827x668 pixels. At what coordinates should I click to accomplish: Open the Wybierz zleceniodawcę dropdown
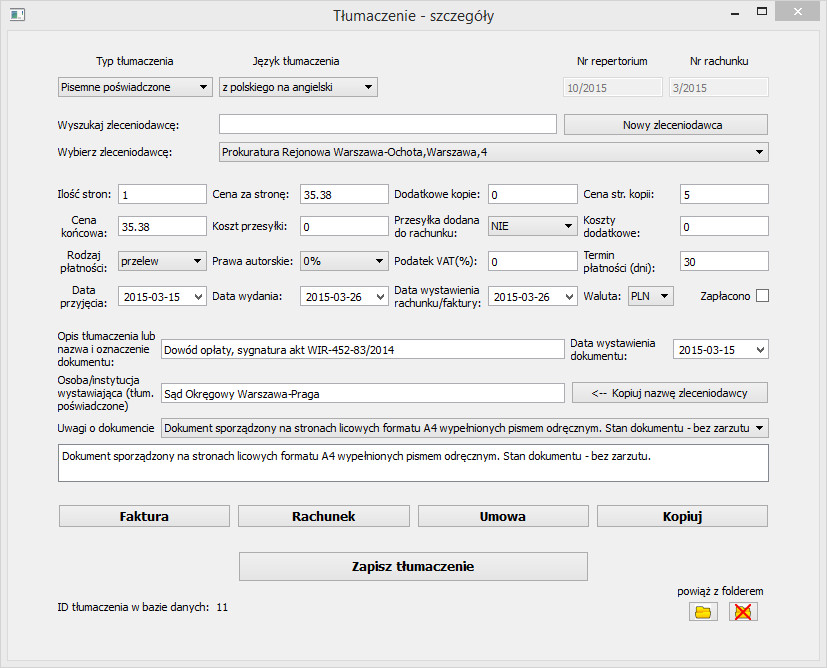[x=494, y=152]
